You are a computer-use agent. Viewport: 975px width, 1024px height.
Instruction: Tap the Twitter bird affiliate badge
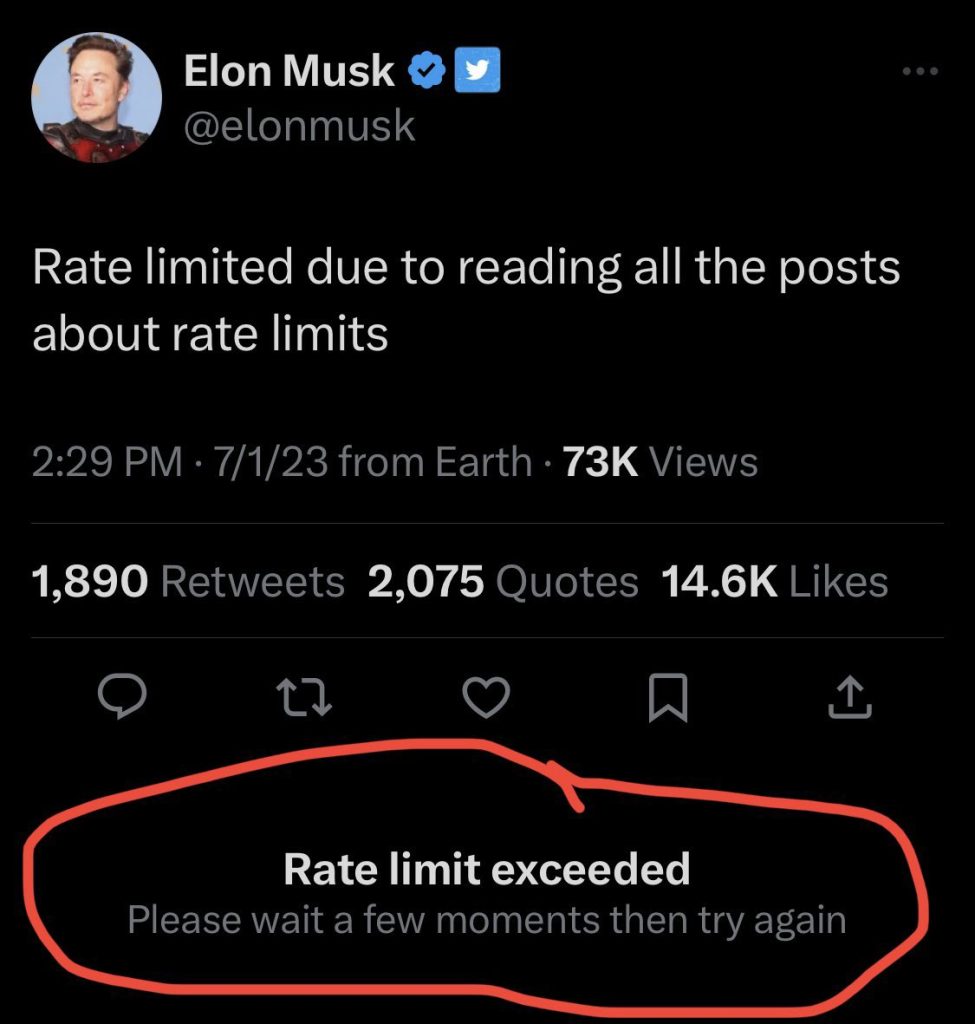pyautogui.click(x=477, y=70)
